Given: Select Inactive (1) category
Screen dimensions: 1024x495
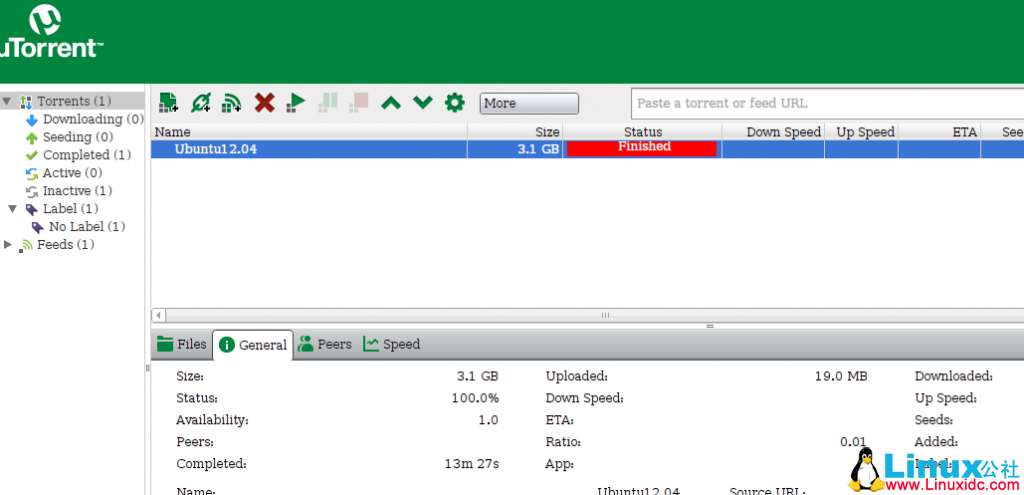Looking at the screenshot, I should pos(77,191).
